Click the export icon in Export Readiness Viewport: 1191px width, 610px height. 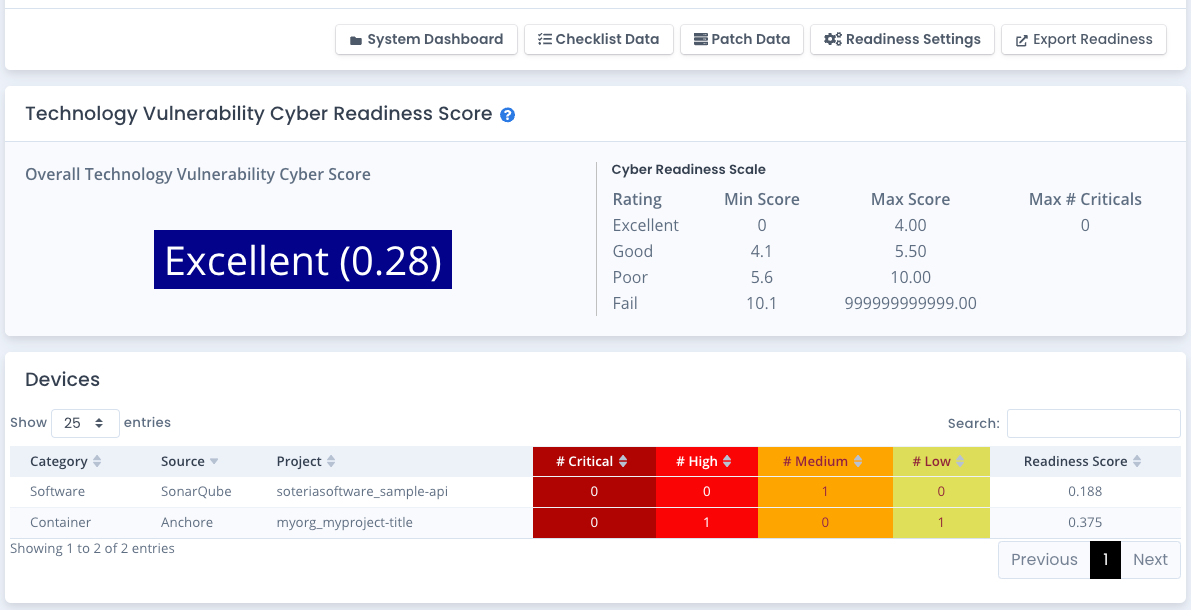1022,40
